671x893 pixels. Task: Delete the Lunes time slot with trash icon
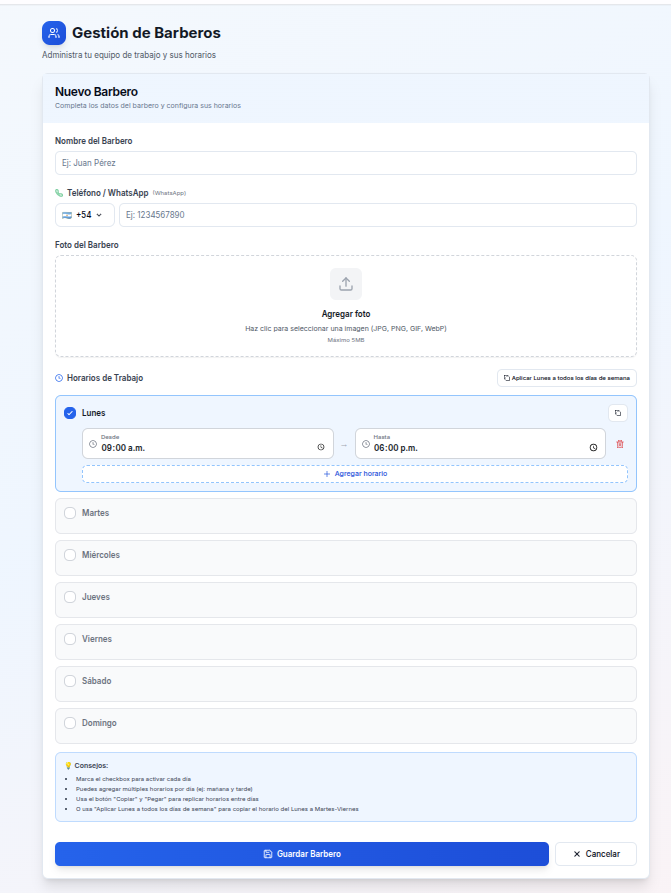pyautogui.click(x=620, y=444)
